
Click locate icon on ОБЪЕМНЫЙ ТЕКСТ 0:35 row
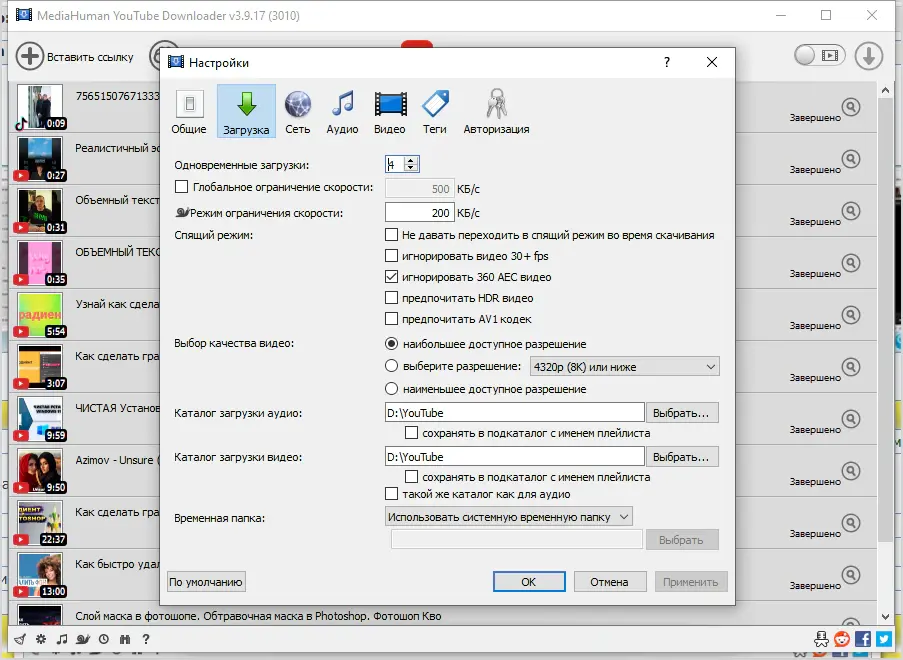(x=851, y=263)
